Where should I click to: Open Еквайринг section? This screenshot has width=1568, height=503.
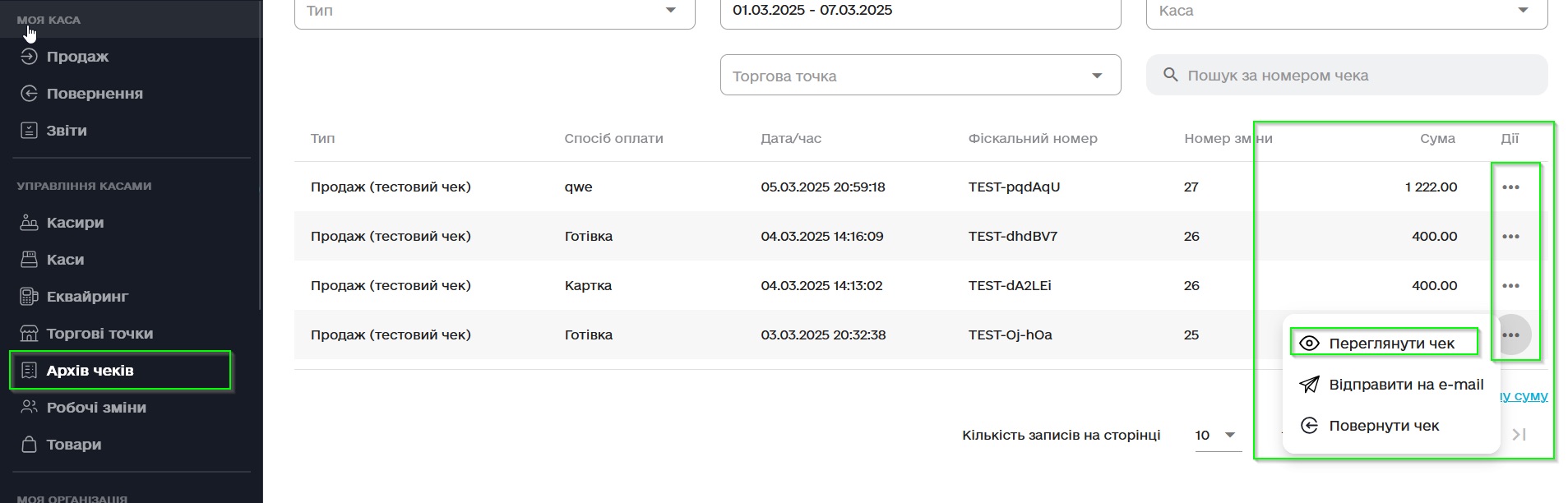[87, 297]
